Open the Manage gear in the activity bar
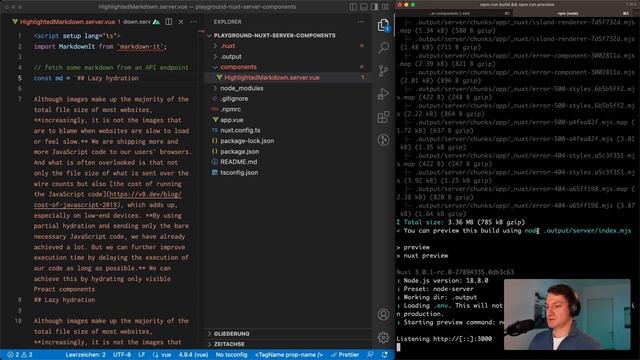The width and height of the screenshot is (640, 360). pos(383,337)
